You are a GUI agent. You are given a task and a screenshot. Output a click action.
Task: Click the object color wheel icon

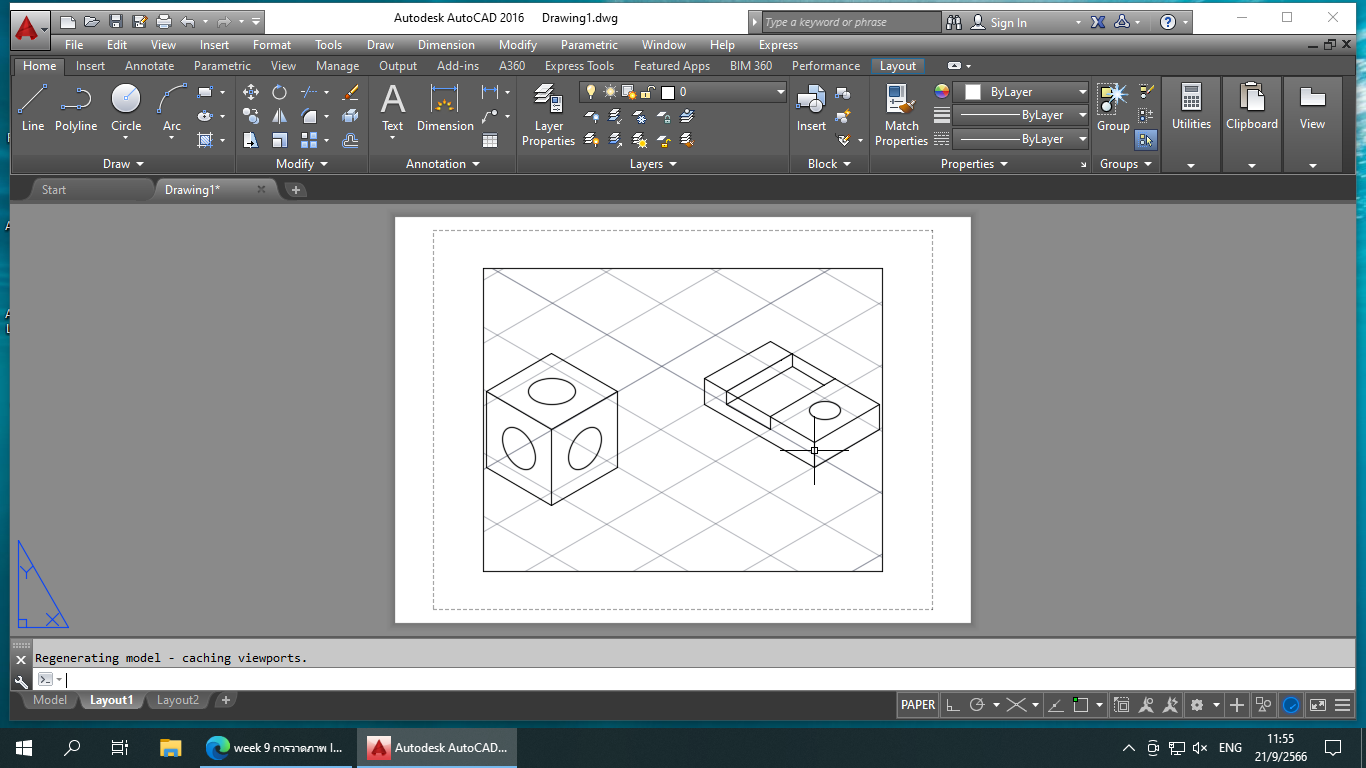(941, 92)
